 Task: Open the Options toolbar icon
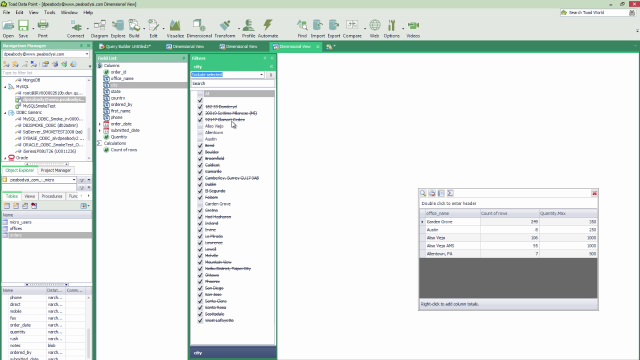391,29
